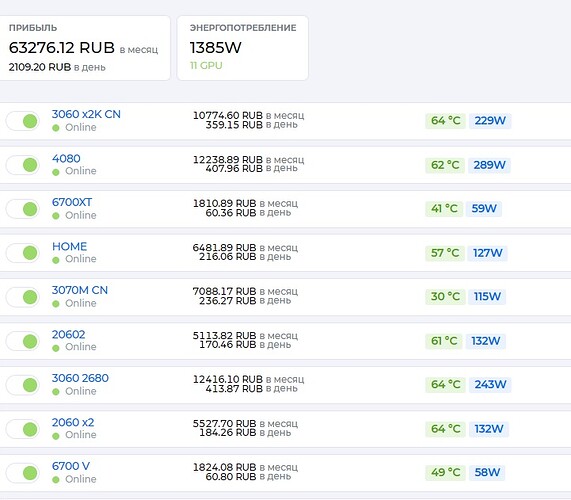Open the 6700 V worker link
571x500 pixels.
(x=71, y=466)
